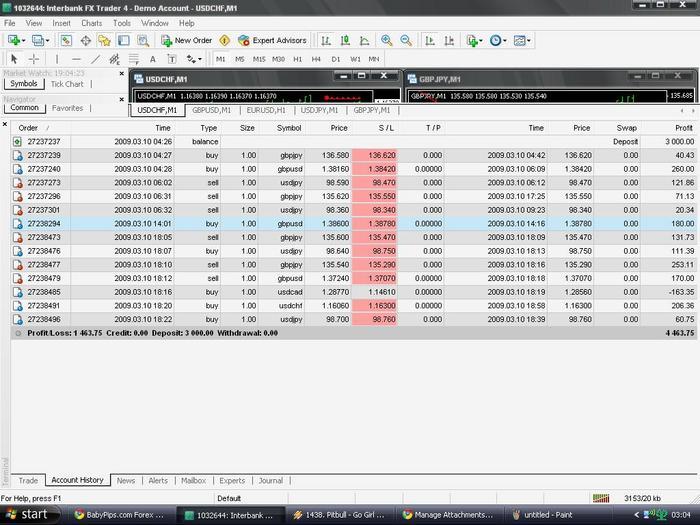Zoom out on the chart
Screen dimensions: 700x525
tap(406, 41)
